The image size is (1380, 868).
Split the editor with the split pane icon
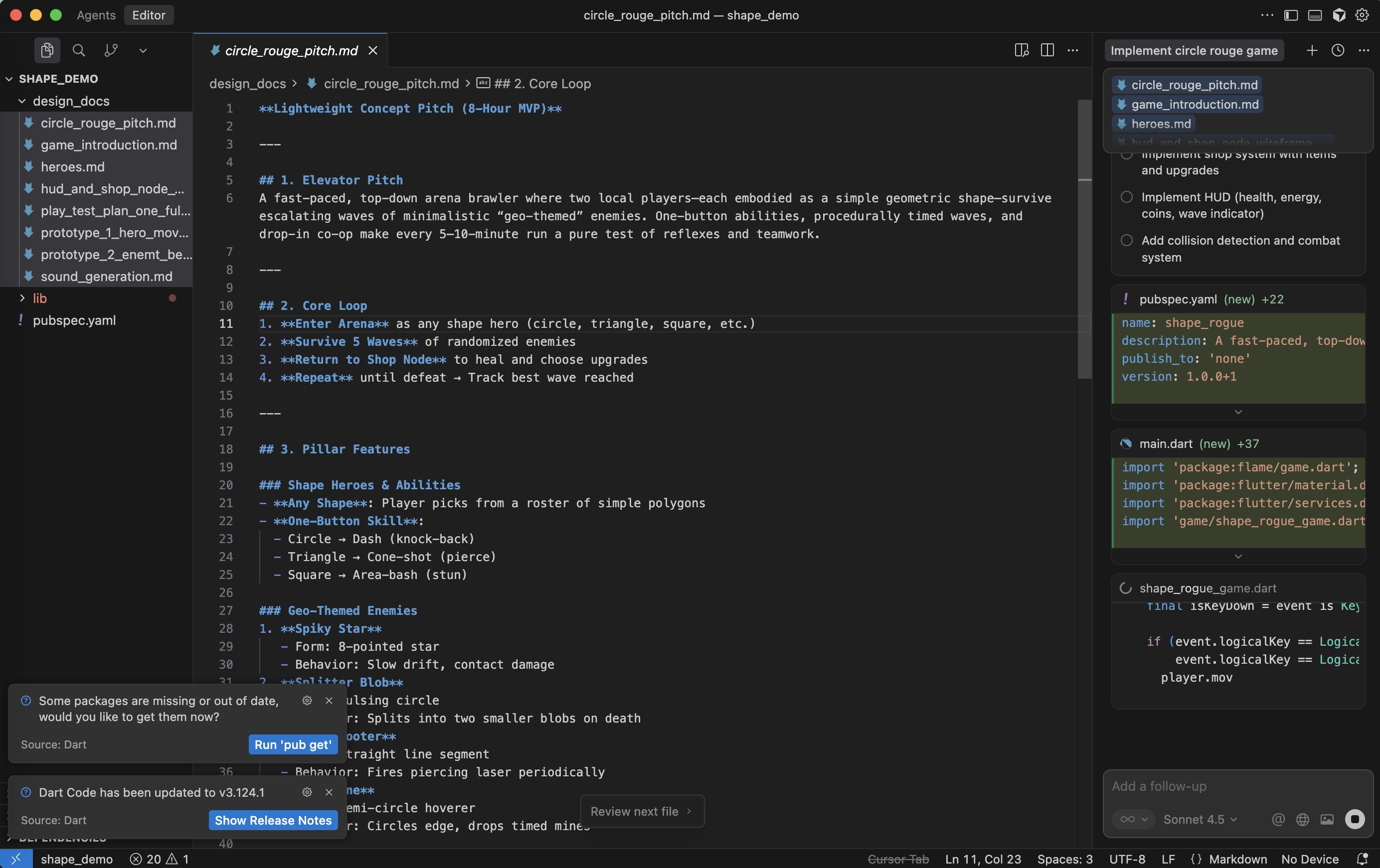click(x=1047, y=50)
